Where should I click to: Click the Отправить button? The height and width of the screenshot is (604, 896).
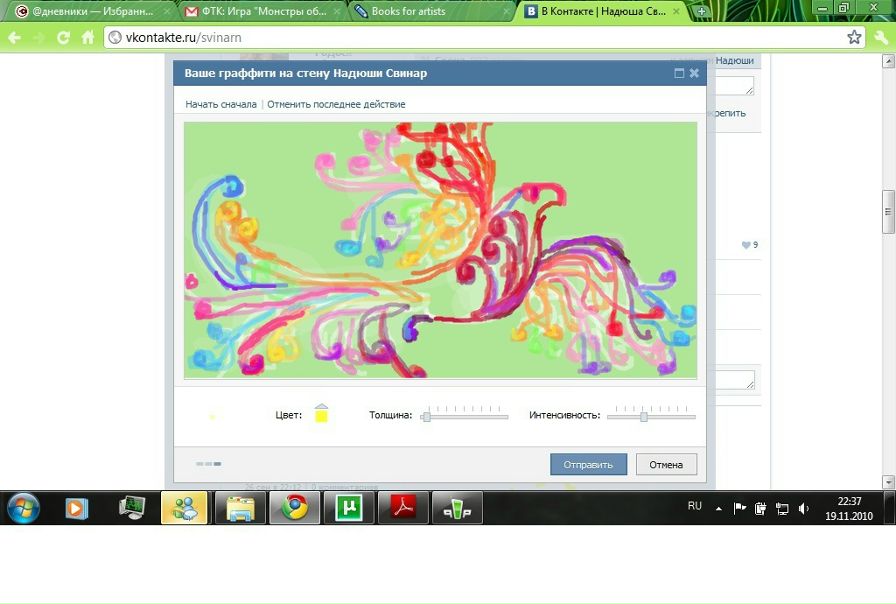pyautogui.click(x=588, y=464)
